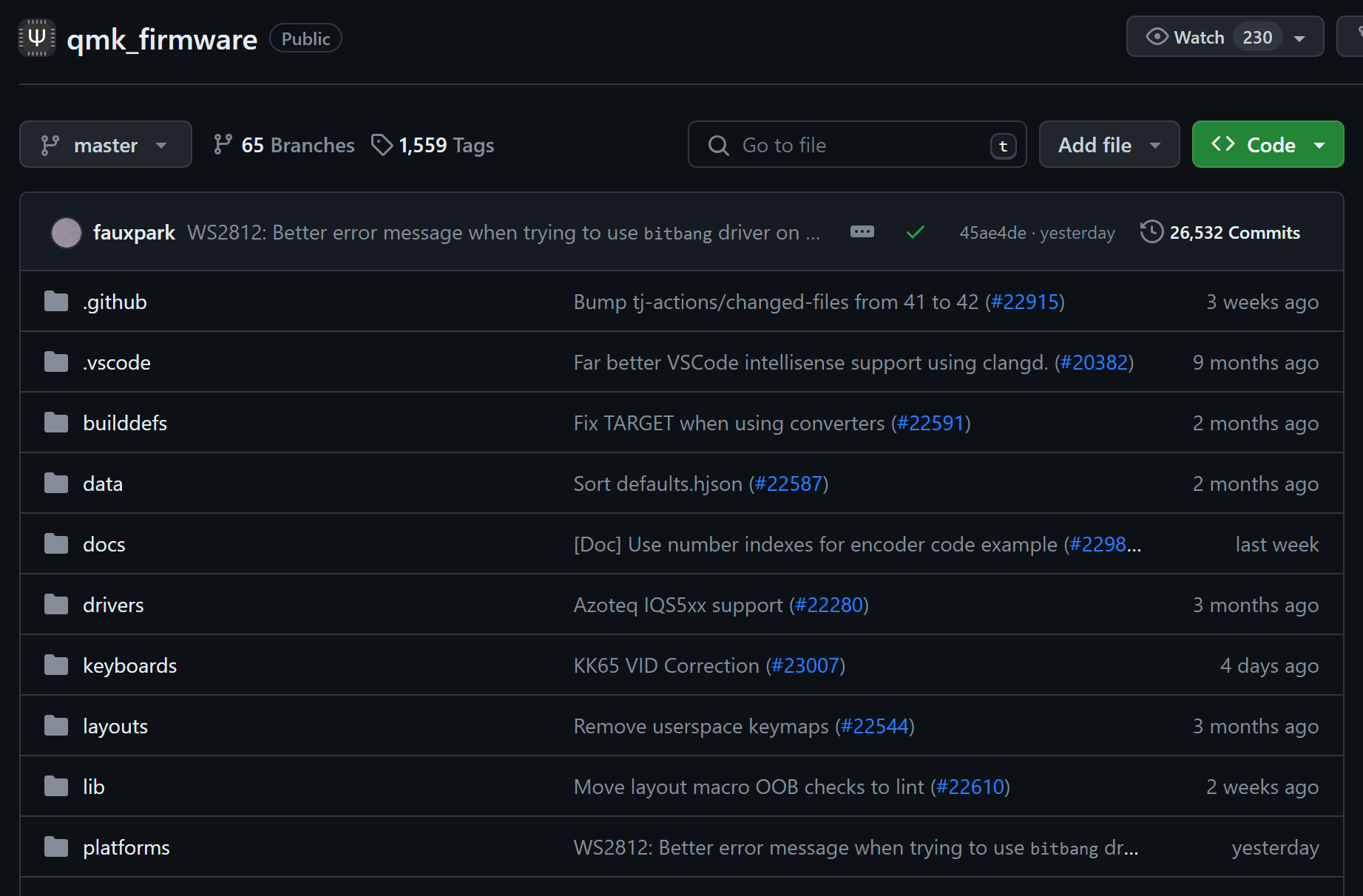Click the history clock icon next to Commits

[x=1151, y=232]
